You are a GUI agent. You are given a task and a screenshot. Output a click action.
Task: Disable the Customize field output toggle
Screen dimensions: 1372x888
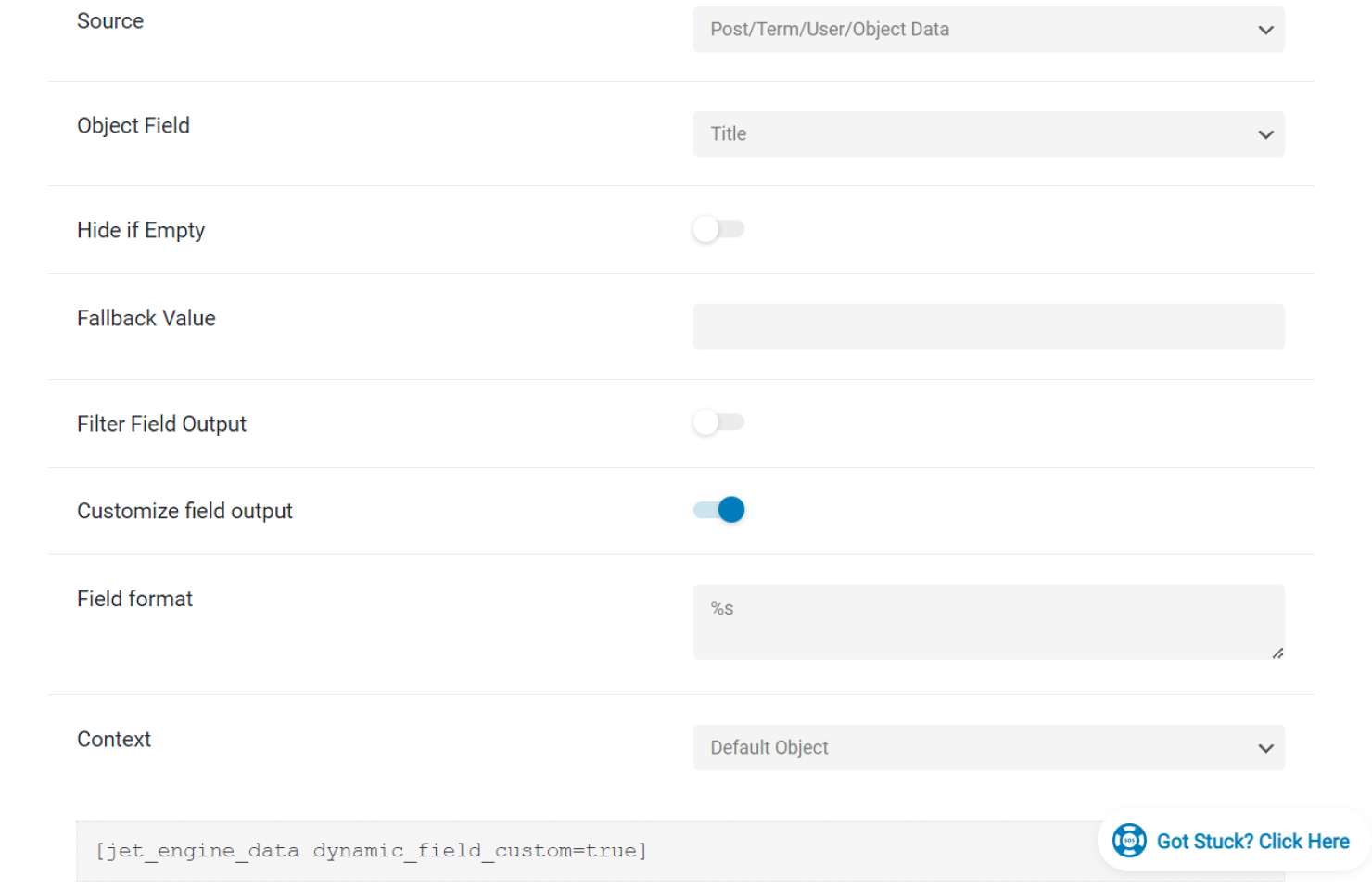coord(718,510)
